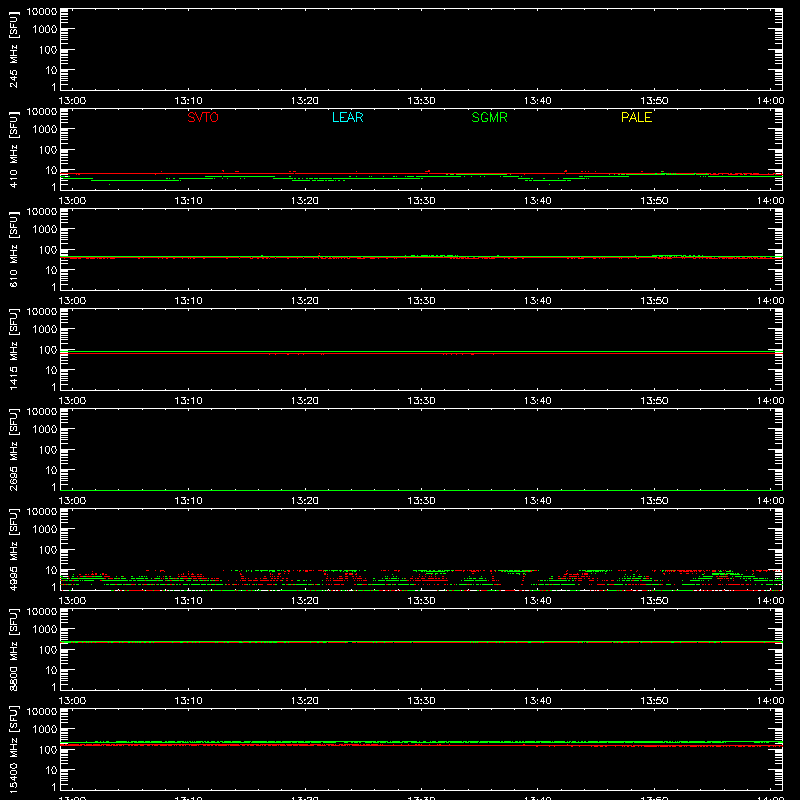Select the 410 MHz [SFU] axis title
Viewport: 800px width, 800px height.
point(14,149)
